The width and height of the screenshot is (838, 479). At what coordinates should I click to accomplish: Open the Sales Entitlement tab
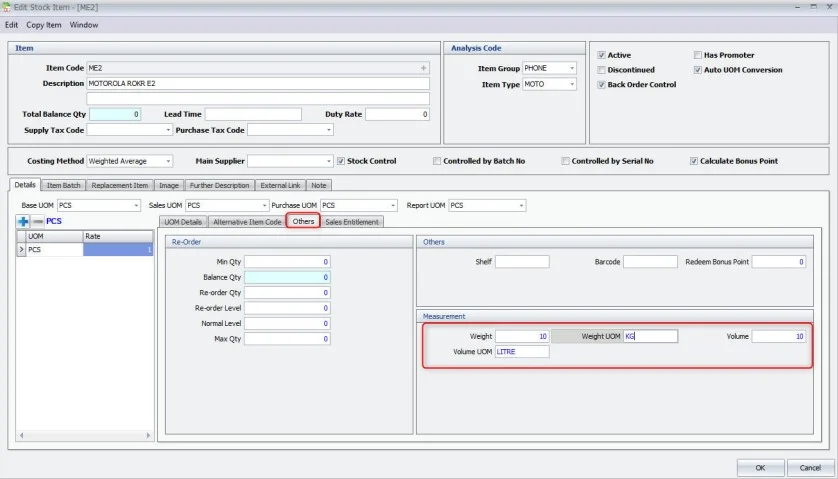point(351,222)
